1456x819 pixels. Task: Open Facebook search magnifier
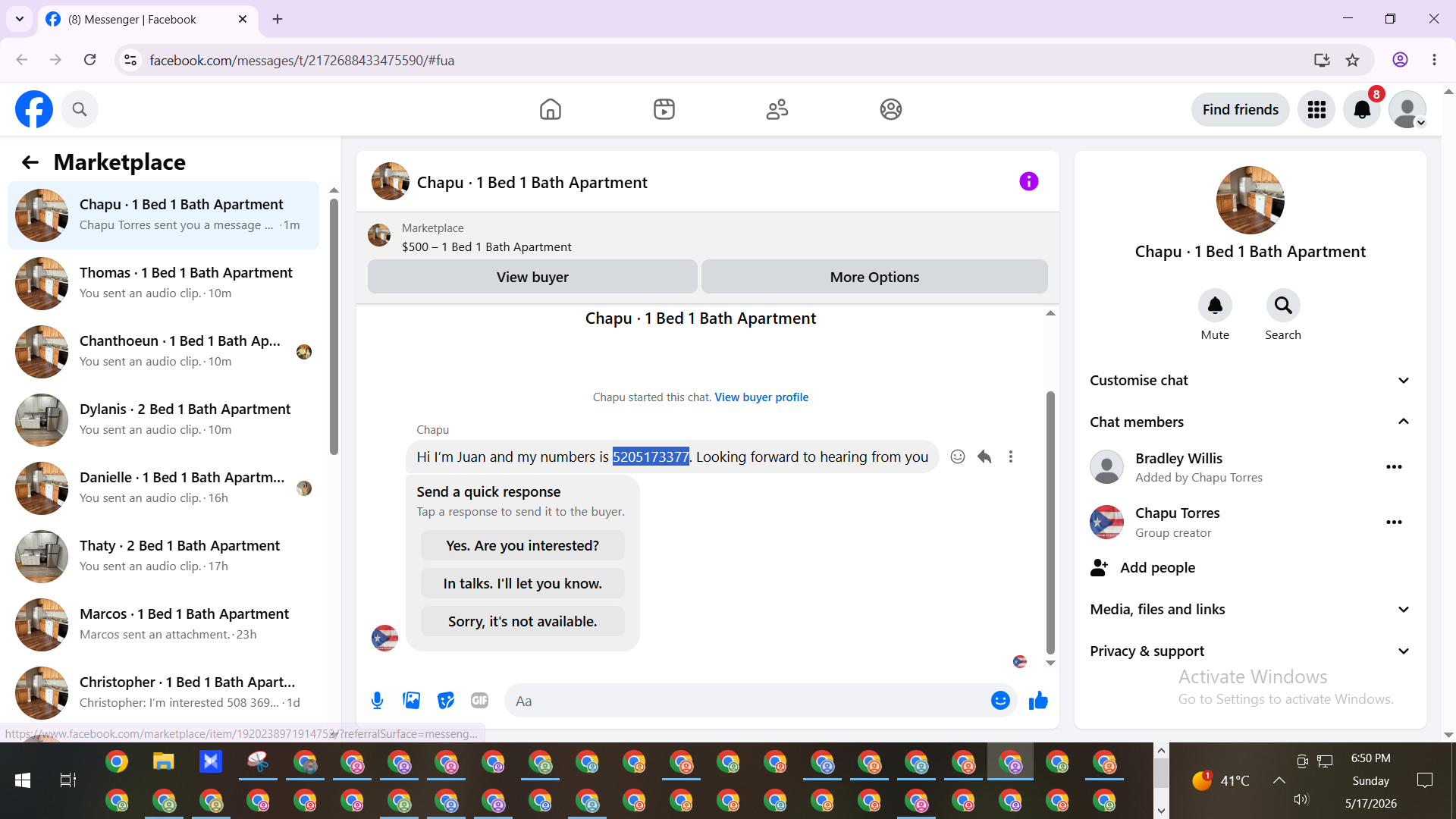pyautogui.click(x=80, y=109)
